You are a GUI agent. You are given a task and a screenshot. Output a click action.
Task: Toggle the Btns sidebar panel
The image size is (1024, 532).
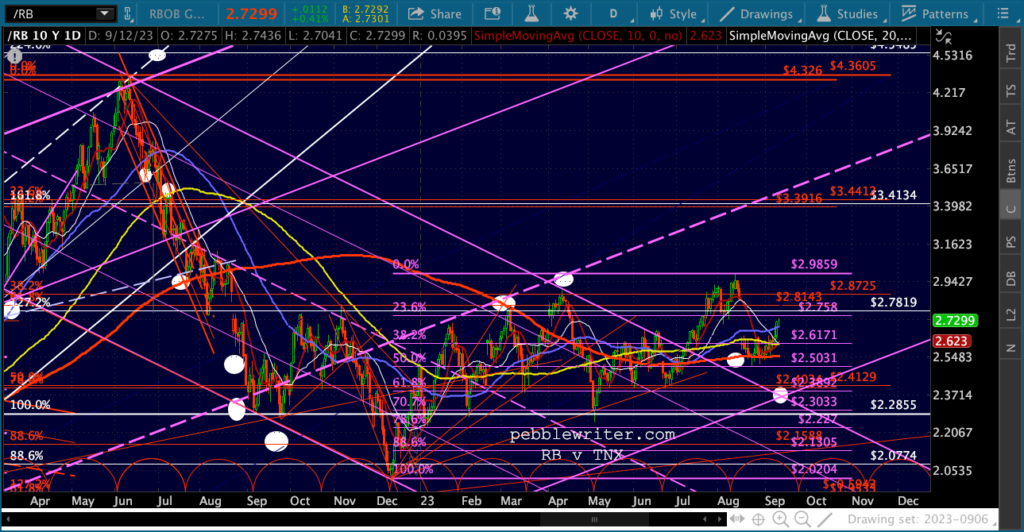click(x=1009, y=166)
